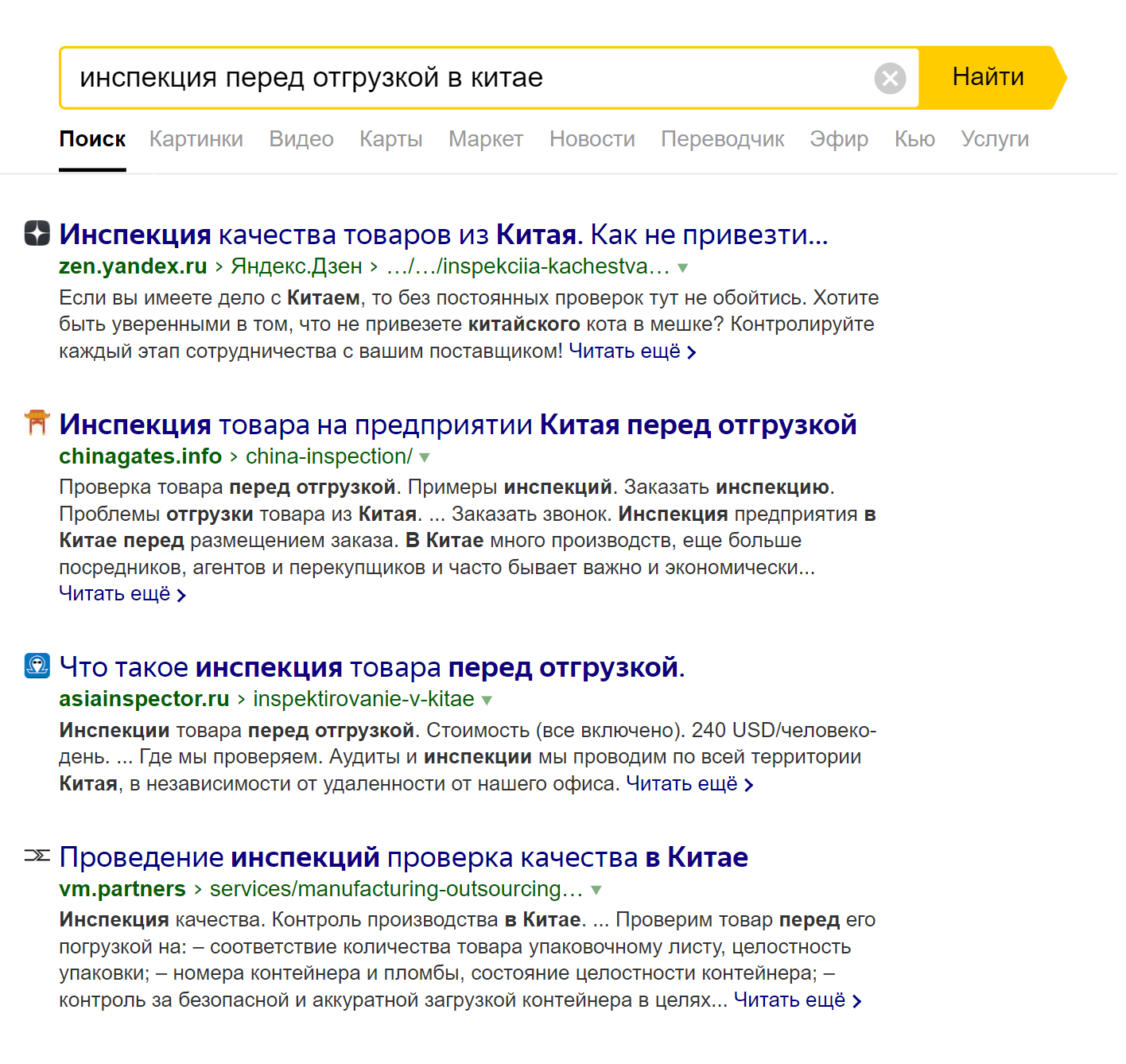Click the vm.partners domain link
Screen dimensions: 1126x1064
point(122,889)
